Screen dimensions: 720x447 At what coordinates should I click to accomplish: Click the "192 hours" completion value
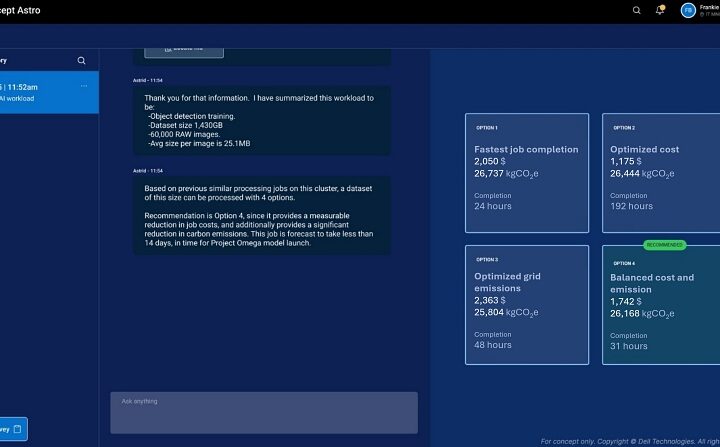(x=631, y=206)
